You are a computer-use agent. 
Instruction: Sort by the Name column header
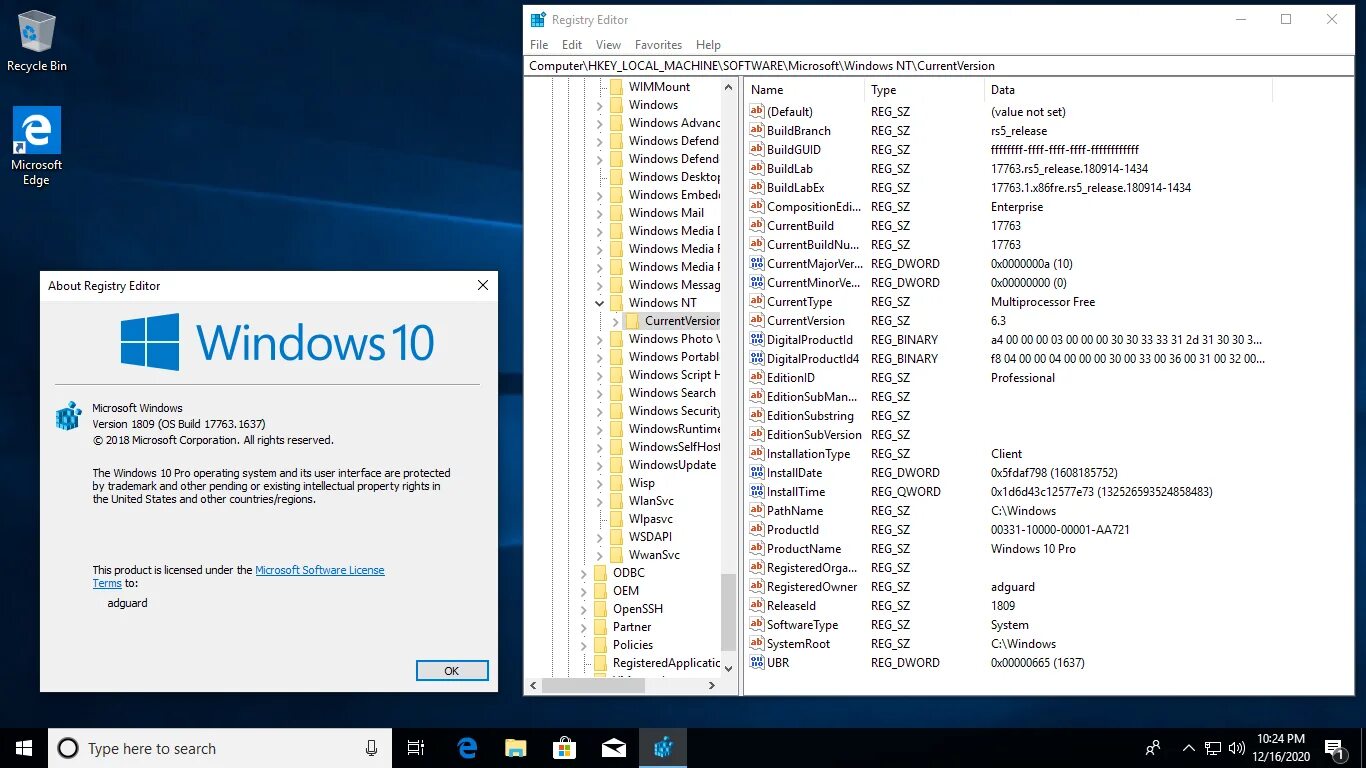click(x=805, y=90)
